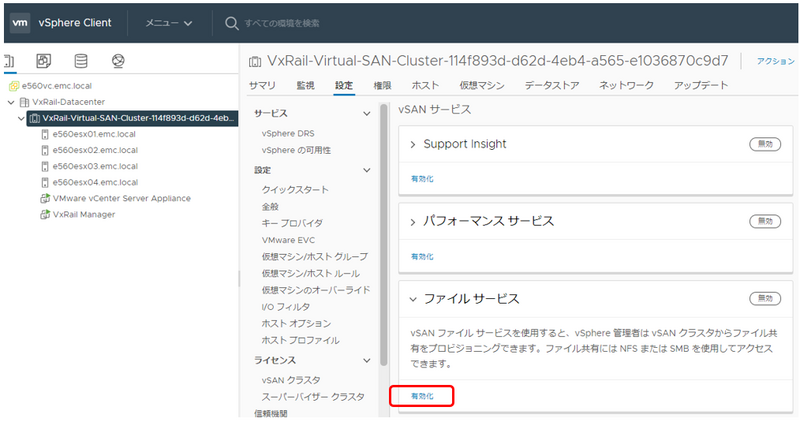Click the host icon of e560esx01.emc.local
The width and height of the screenshot is (800, 422).
point(45,134)
